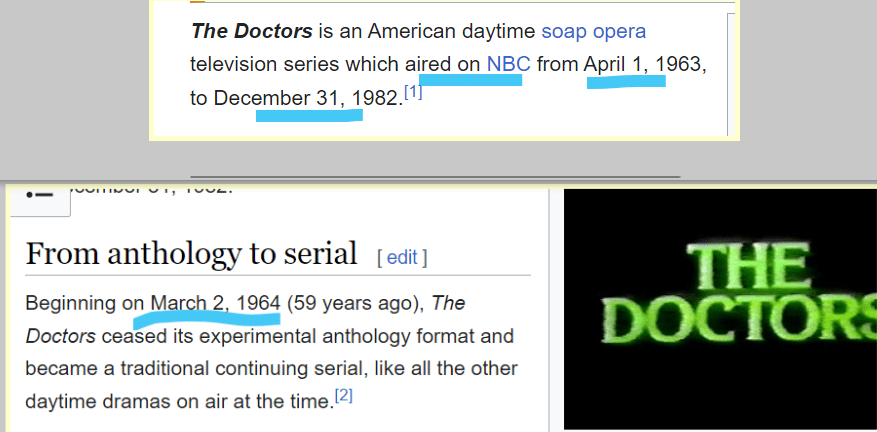The height and width of the screenshot is (432, 877).
Task: Follow the NBC hyperlink
Action: pos(508,65)
